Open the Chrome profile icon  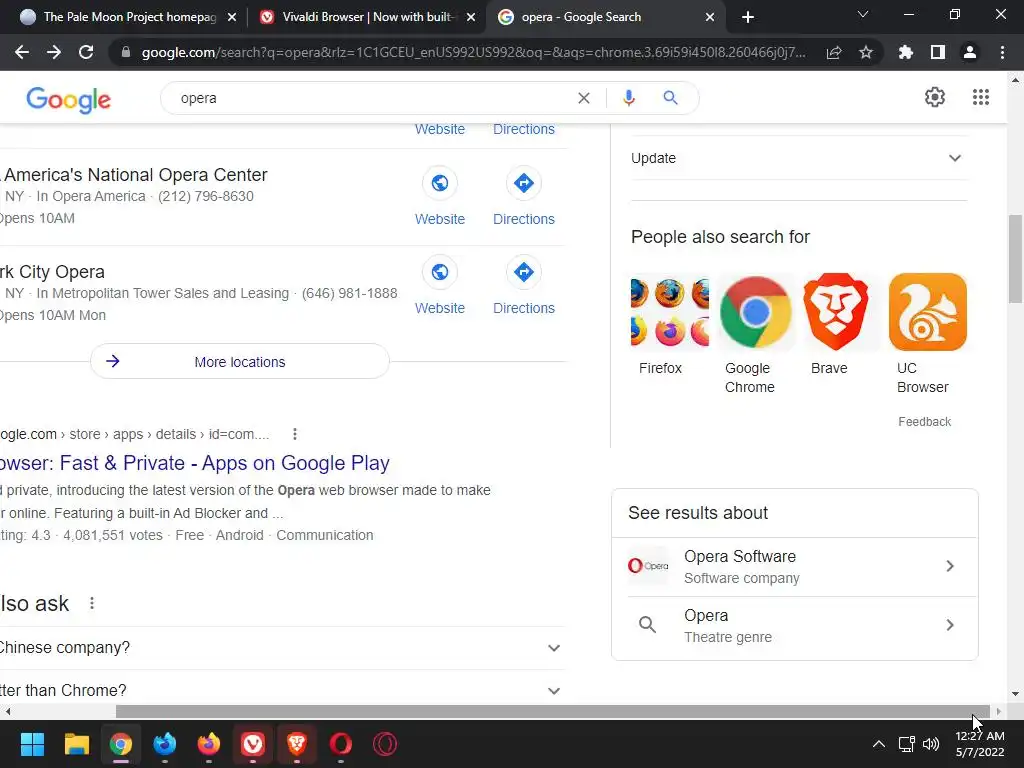pyautogui.click(x=970, y=52)
